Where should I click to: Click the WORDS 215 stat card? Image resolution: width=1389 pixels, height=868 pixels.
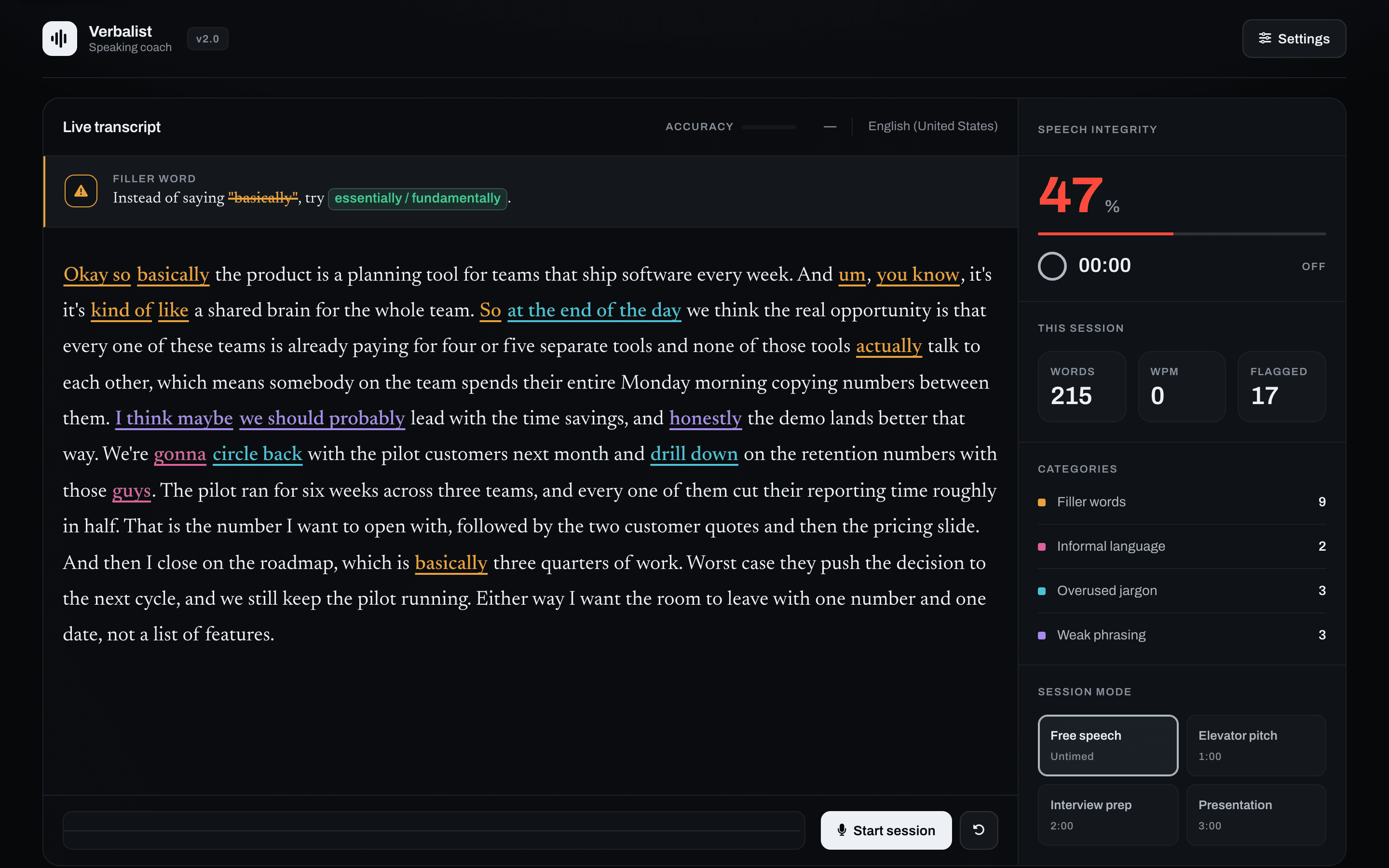pos(1081,387)
